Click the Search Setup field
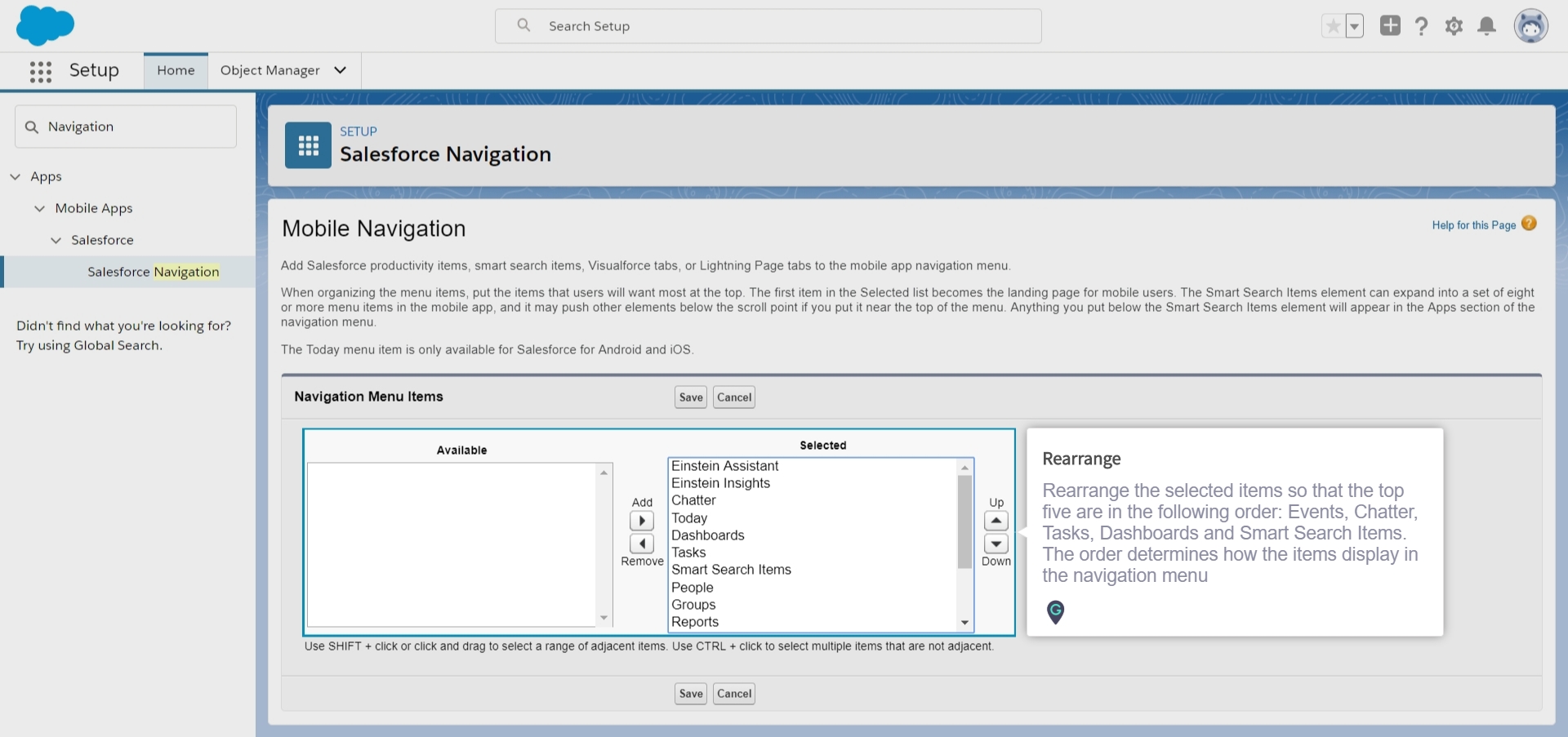Image resolution: width=1568 pixels, height=737 pixels. (x=768, y=26)
